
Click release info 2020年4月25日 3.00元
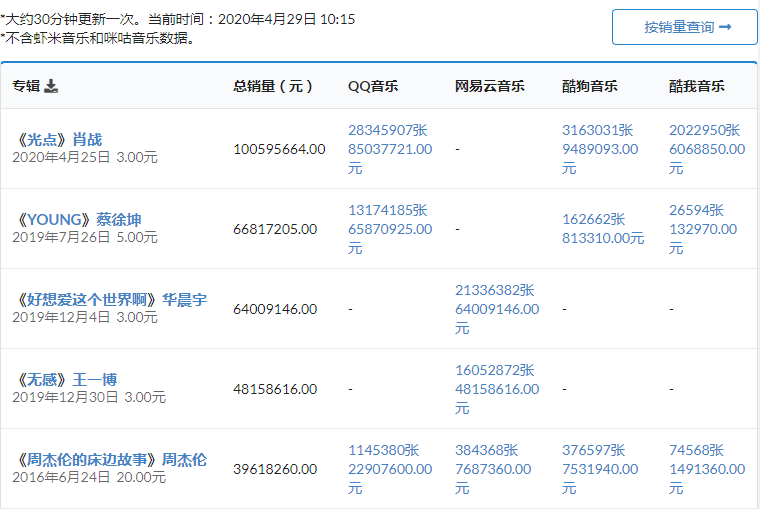85,157
